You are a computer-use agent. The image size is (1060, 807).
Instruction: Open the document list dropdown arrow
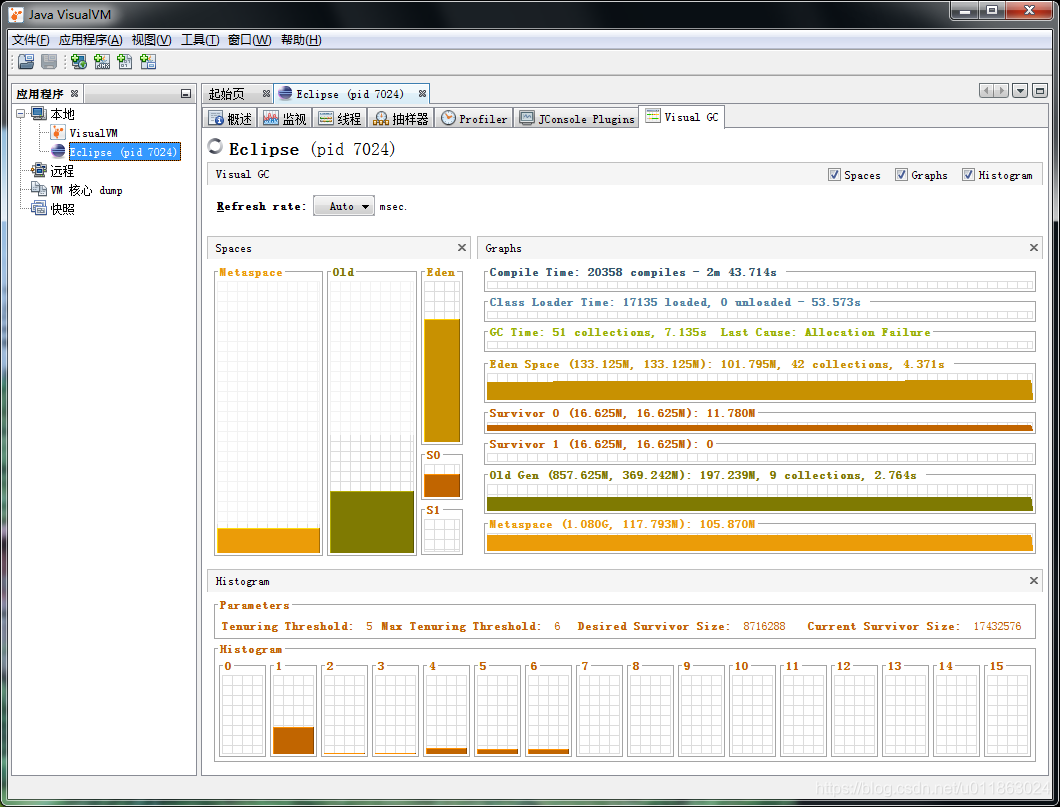1020,91
